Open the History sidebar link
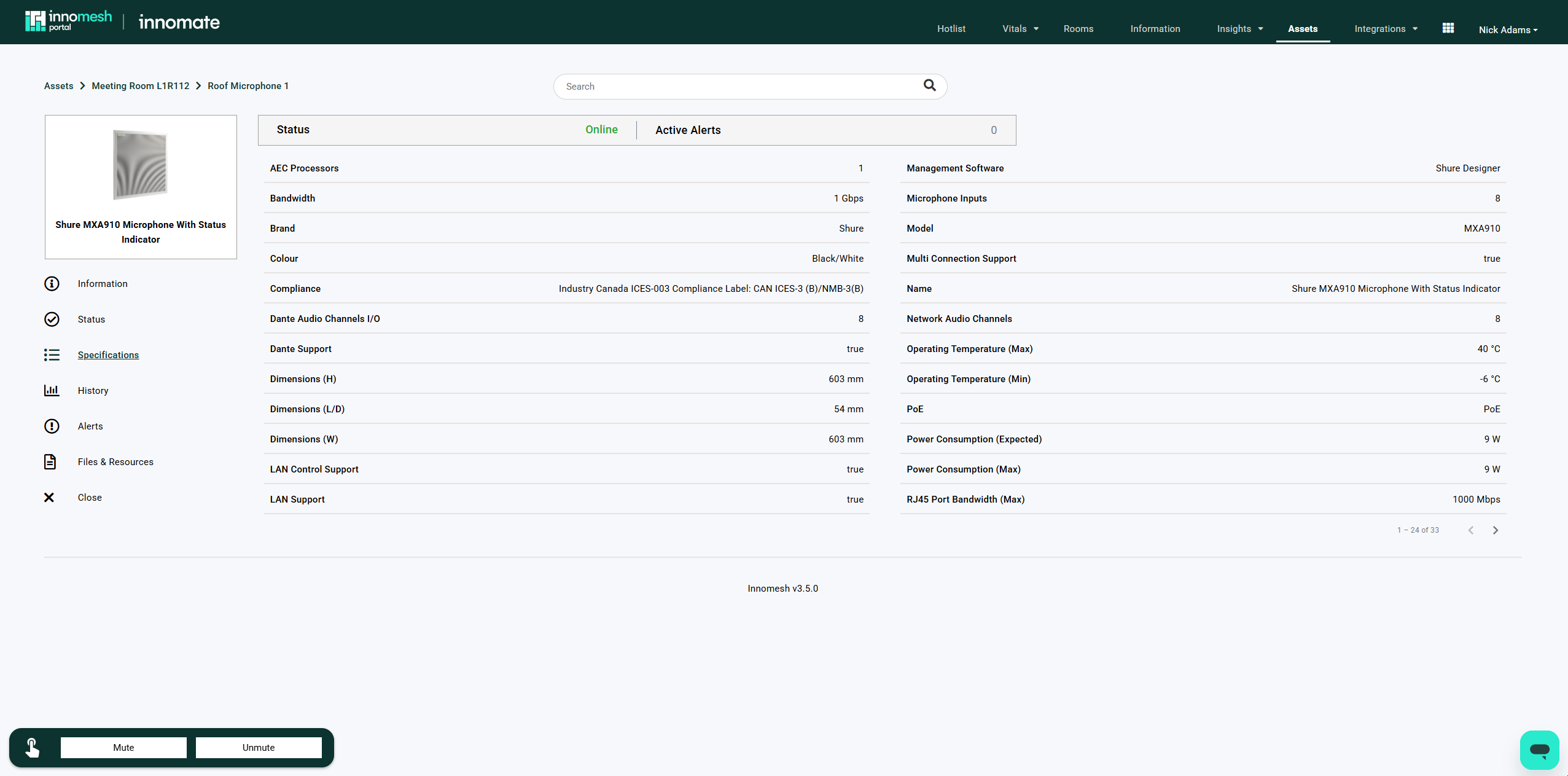 pos(93,390)
